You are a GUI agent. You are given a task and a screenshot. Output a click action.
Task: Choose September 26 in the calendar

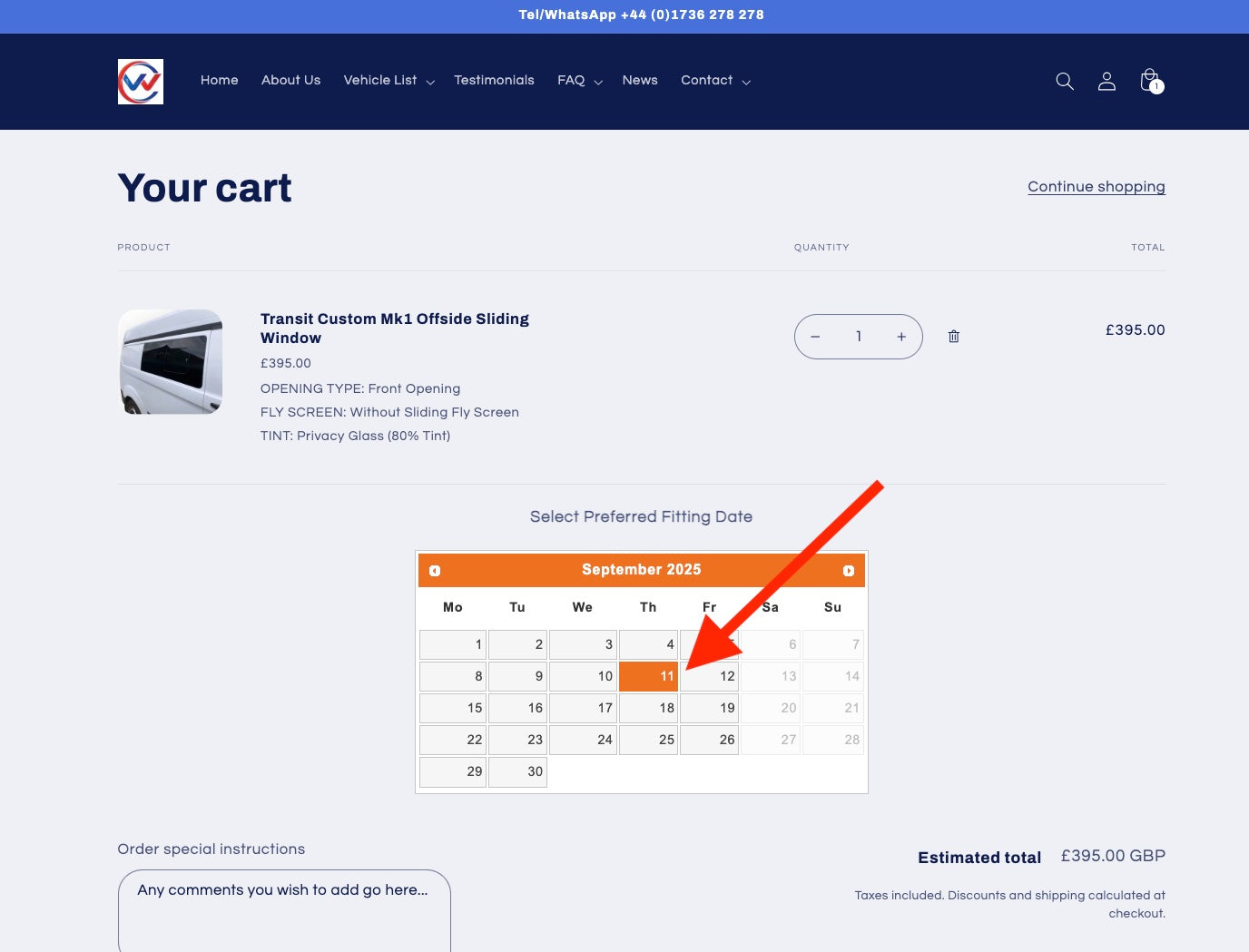(710, 740)
